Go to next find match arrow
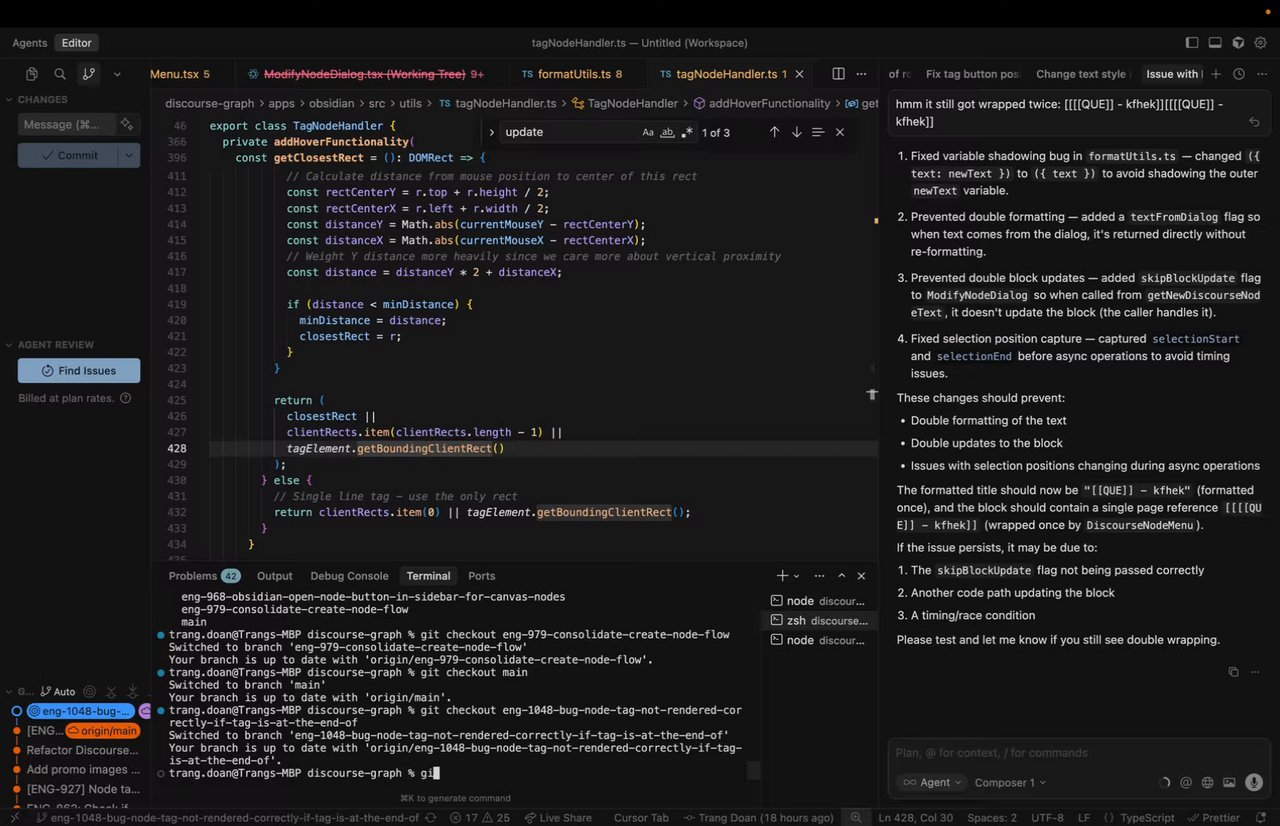Image resolution: width=1280 pixels, height=826 pixels. [796, 132]
